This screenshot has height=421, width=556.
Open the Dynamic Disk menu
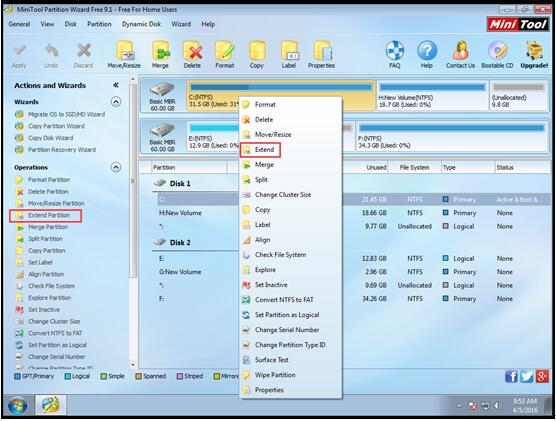click(x=141, y=24)
